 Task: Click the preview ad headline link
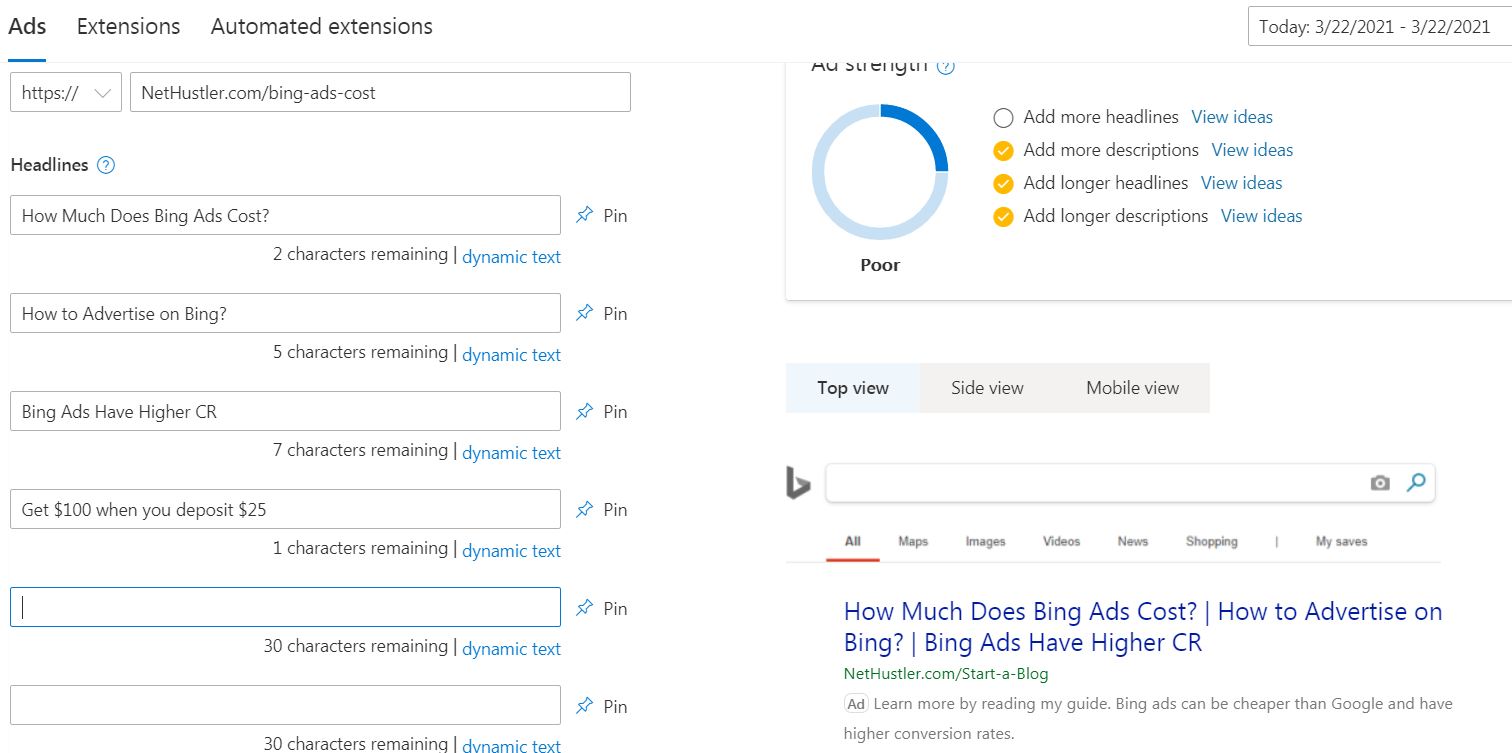click(1143, 627)
